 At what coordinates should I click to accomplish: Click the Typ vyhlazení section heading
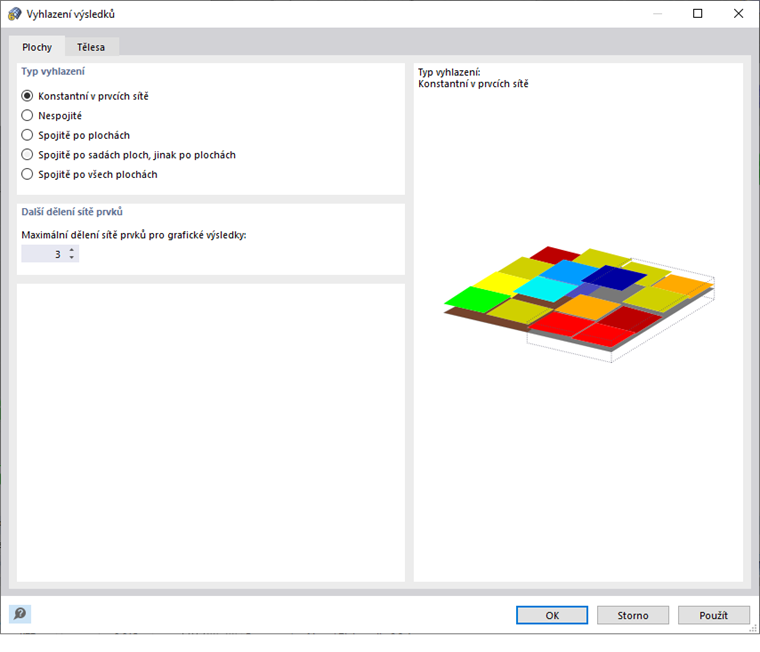53,71
